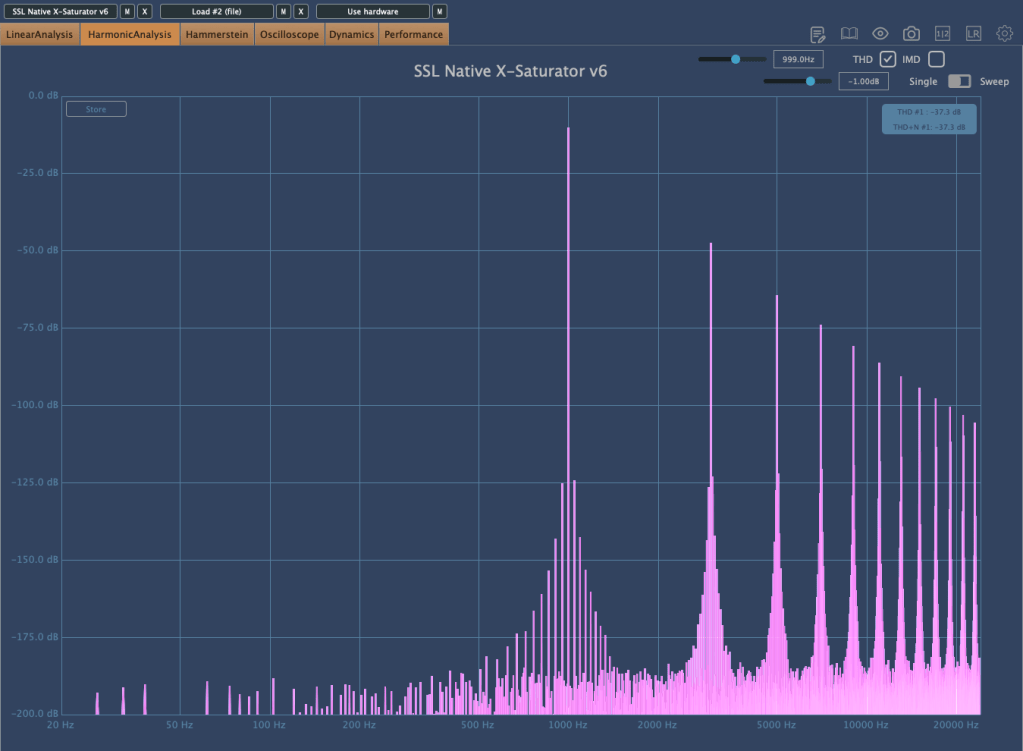Take a snapshot with the camera icon

[911, 34]
